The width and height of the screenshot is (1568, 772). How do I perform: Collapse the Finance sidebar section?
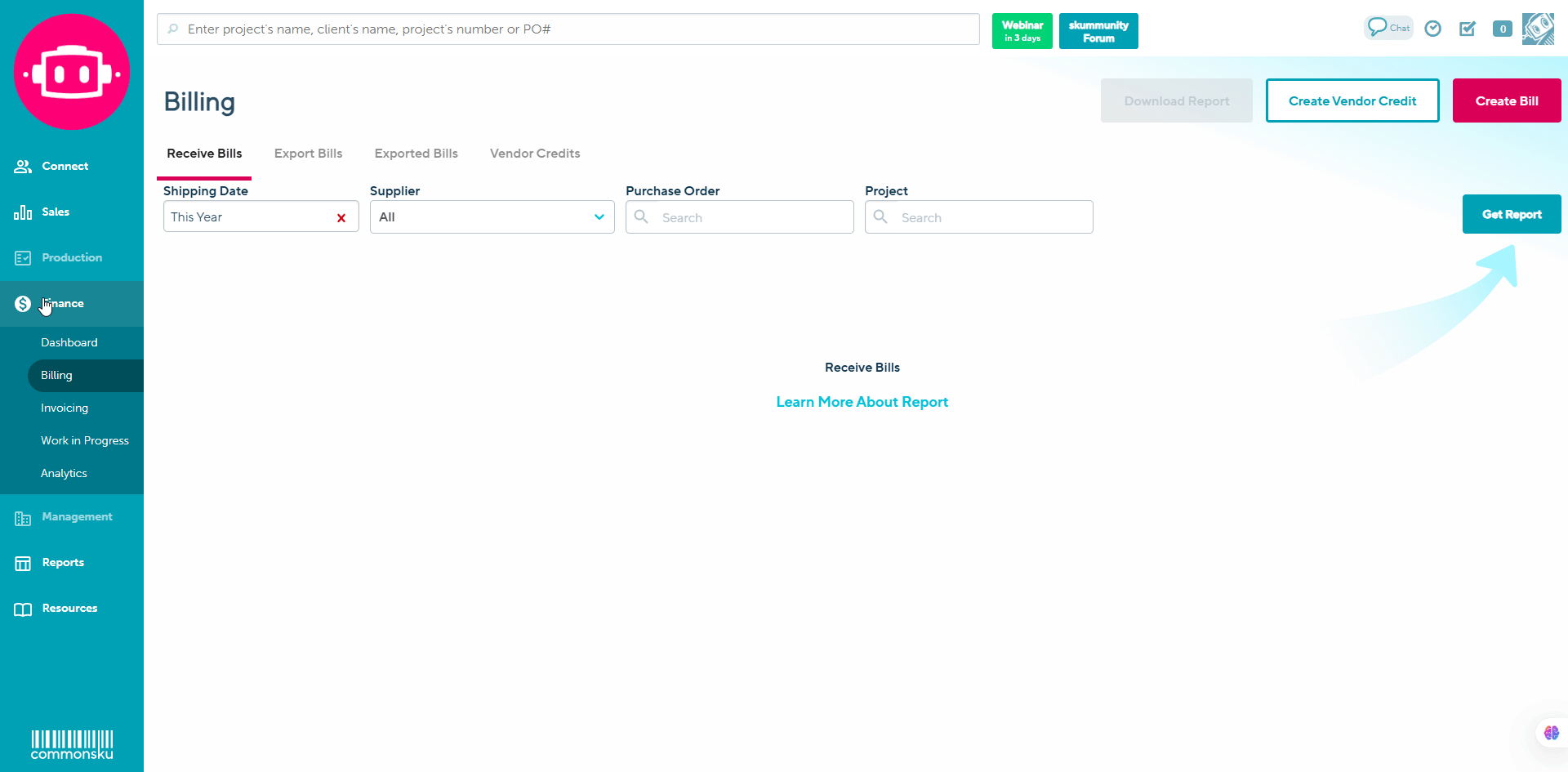tap(63, 304)
